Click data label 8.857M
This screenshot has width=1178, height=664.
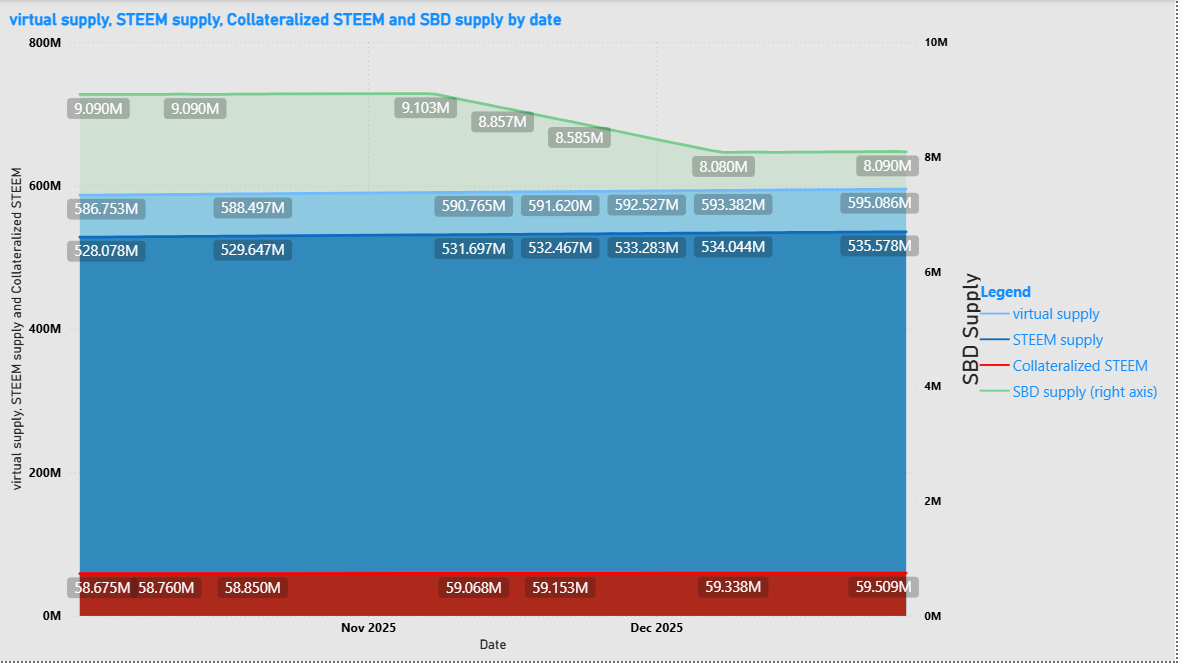click(x=503, y=122)
